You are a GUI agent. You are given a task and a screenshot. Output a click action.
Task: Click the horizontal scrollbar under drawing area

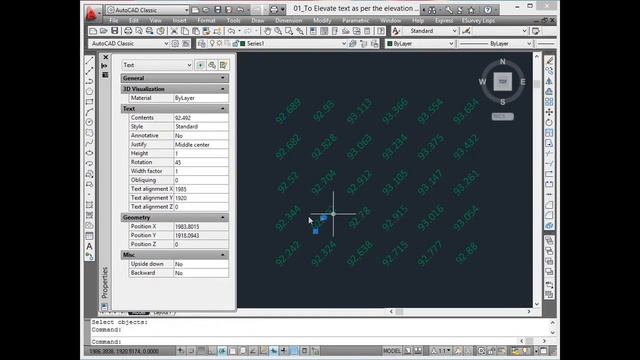pos(460,311)
